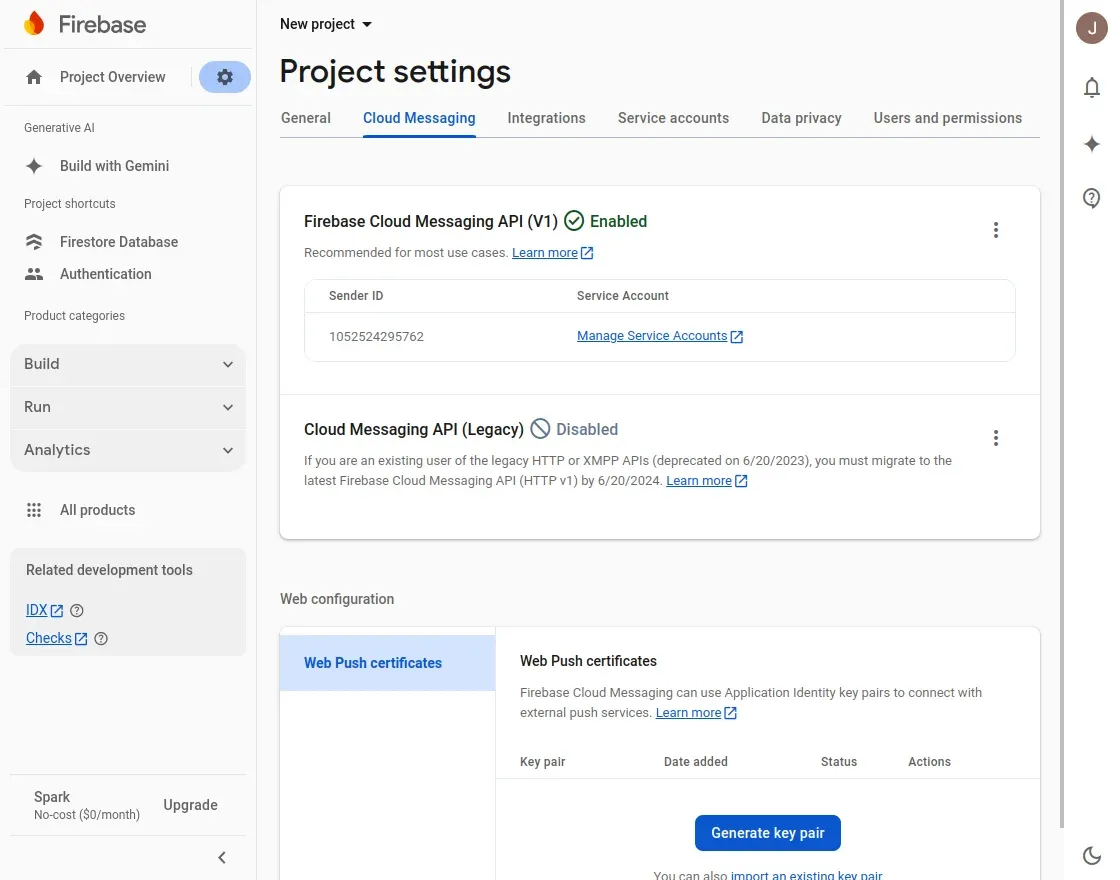Expand the Build category
The image size is (1120, 880).
click(x=128, y=364)
